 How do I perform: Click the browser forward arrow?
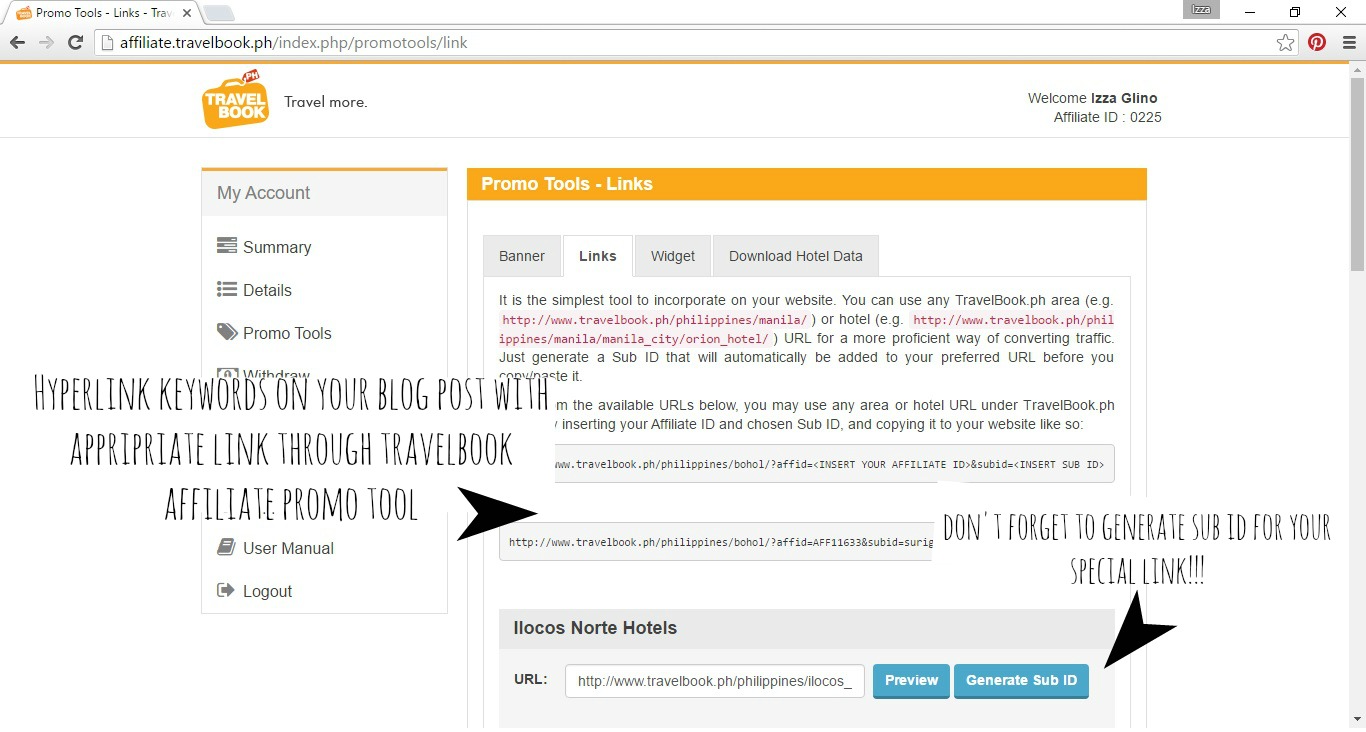(x=46, y=43)
